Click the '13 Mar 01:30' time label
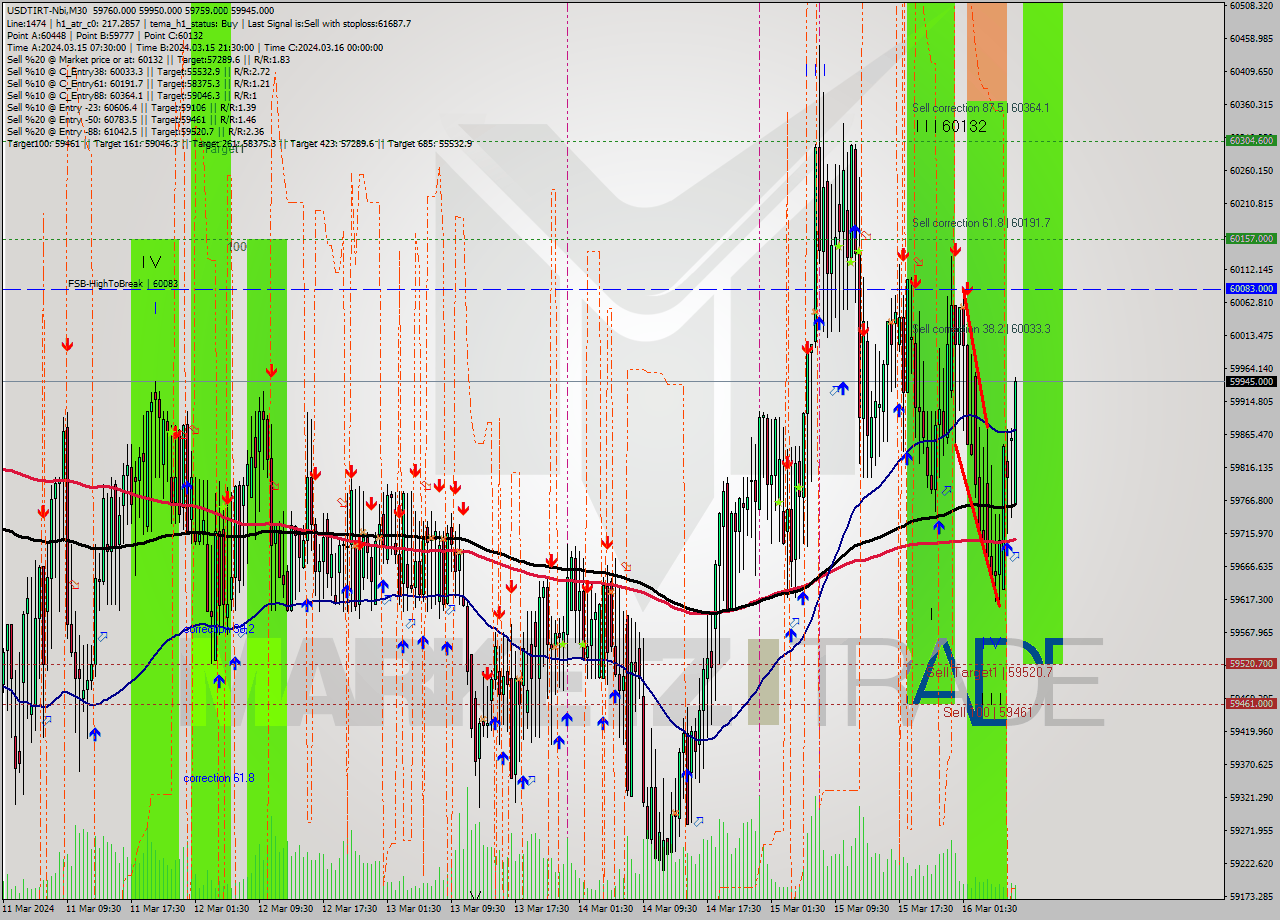Screen dimensions: 1280x920 pos(413,909)
